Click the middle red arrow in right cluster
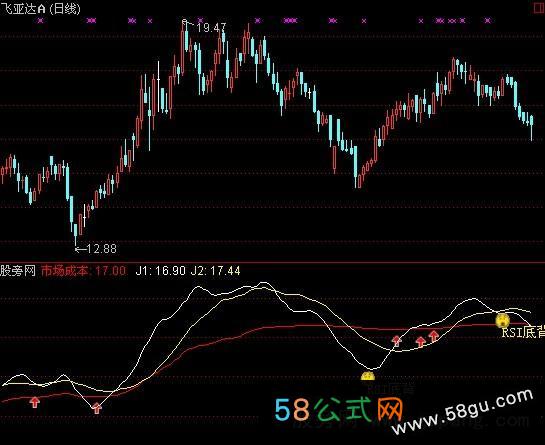Viewport: 545px width, 445px height. 421,342
